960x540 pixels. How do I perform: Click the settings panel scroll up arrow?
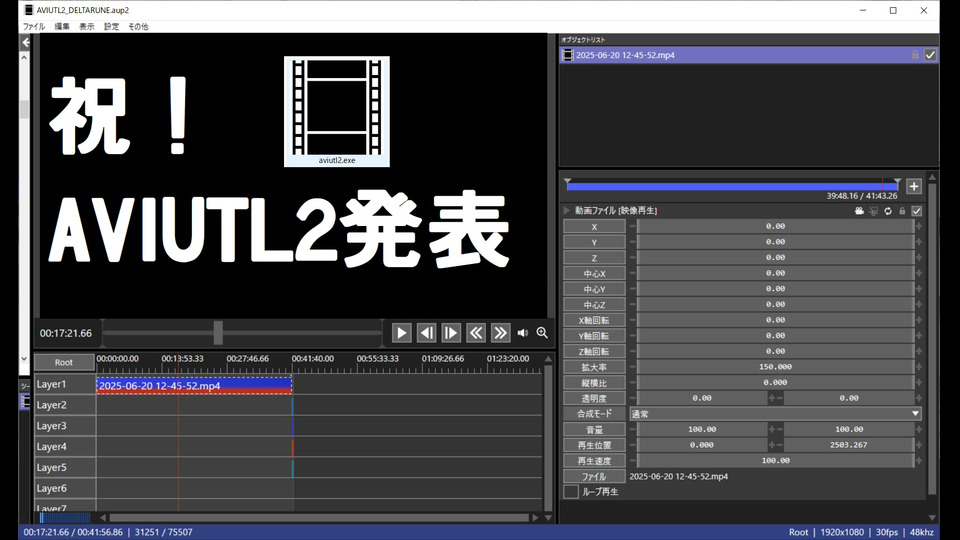coord(932,178)
